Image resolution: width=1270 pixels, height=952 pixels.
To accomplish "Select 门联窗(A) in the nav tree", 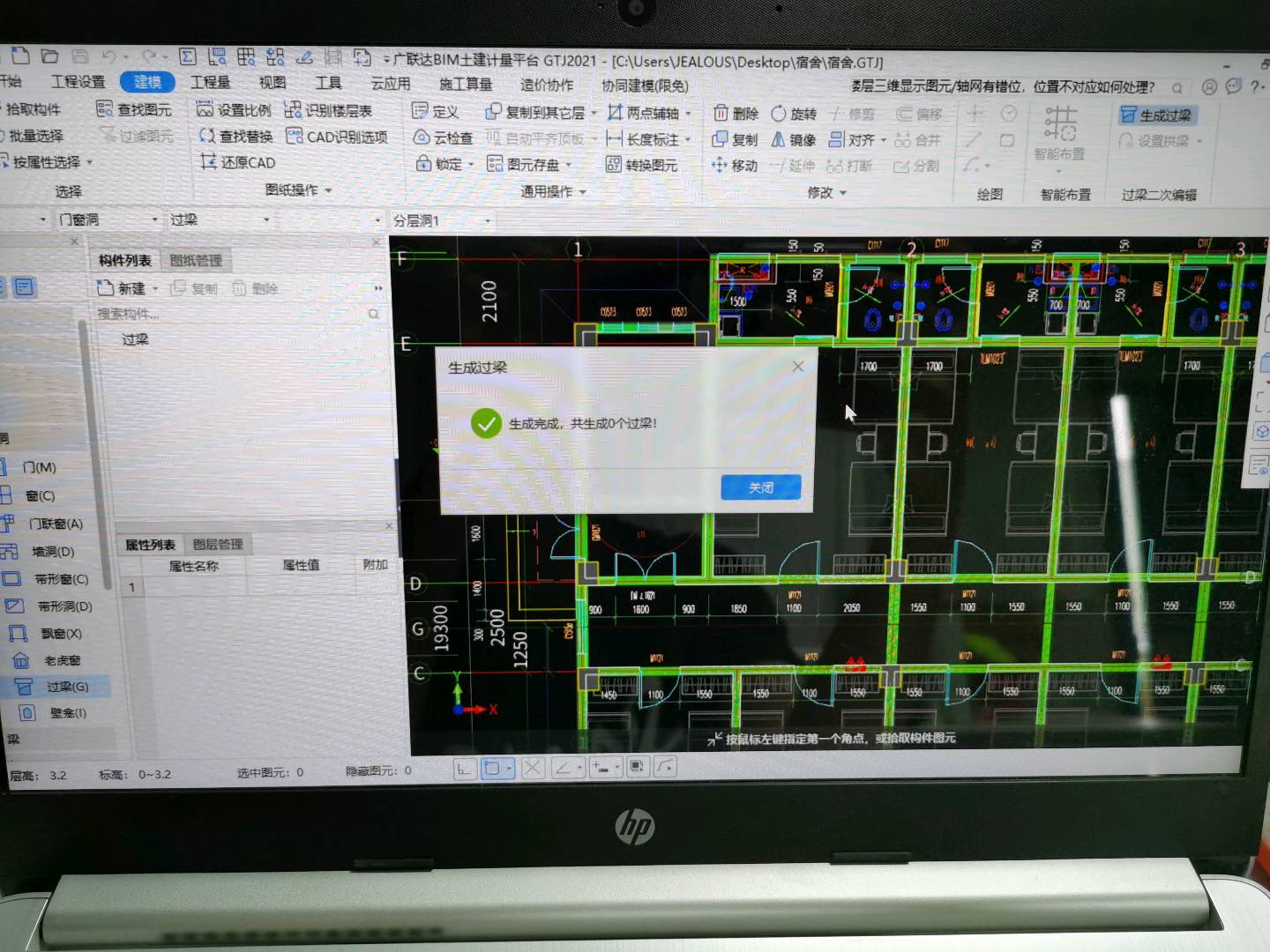I will click(56, 524).
